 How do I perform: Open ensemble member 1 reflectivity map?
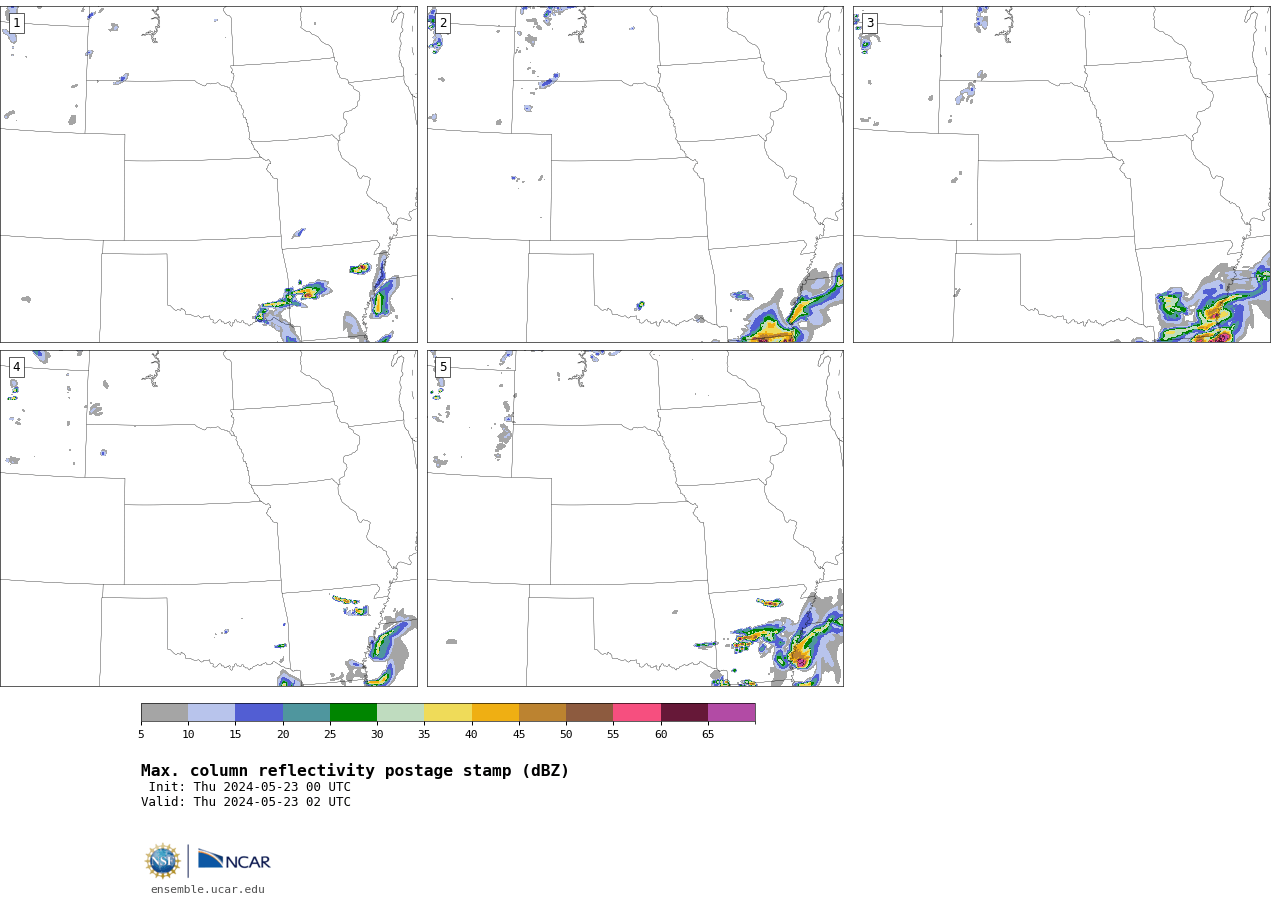pyautogui.click(x=209, y=174)
